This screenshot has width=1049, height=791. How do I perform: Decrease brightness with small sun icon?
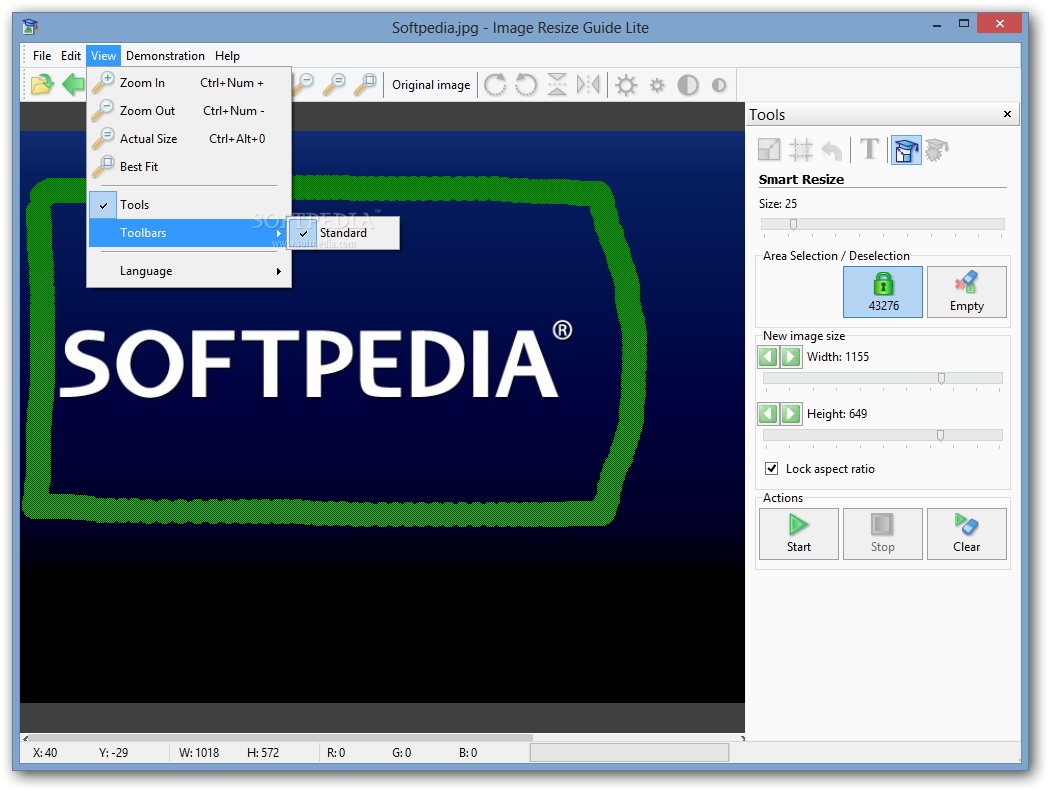tap(658, 85)
